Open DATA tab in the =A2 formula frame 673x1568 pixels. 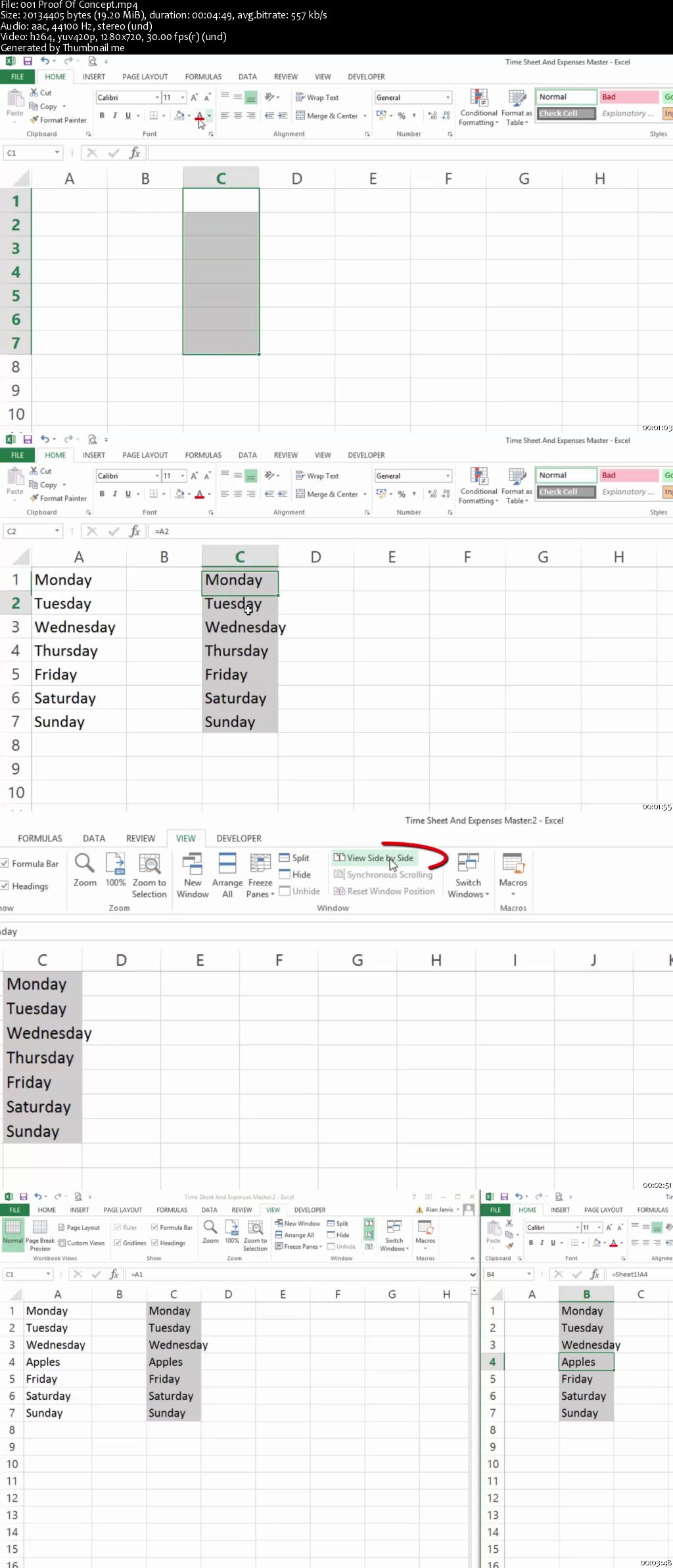pos(248,455)
